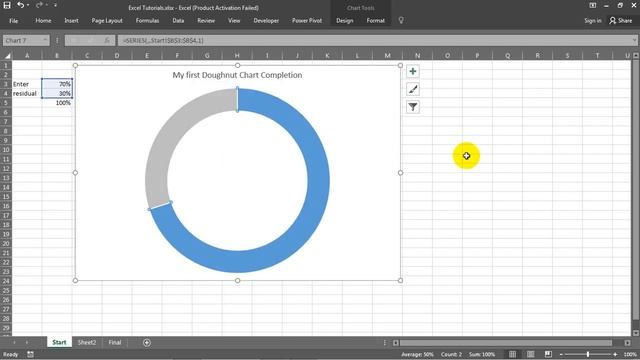Click the Insert Function fx icon
The image size is (640, 360).
point(107,40)
